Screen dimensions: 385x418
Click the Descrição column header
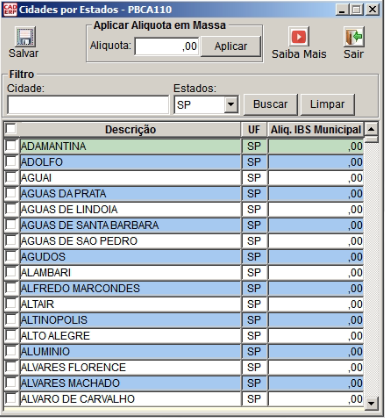tap(130, 129)
